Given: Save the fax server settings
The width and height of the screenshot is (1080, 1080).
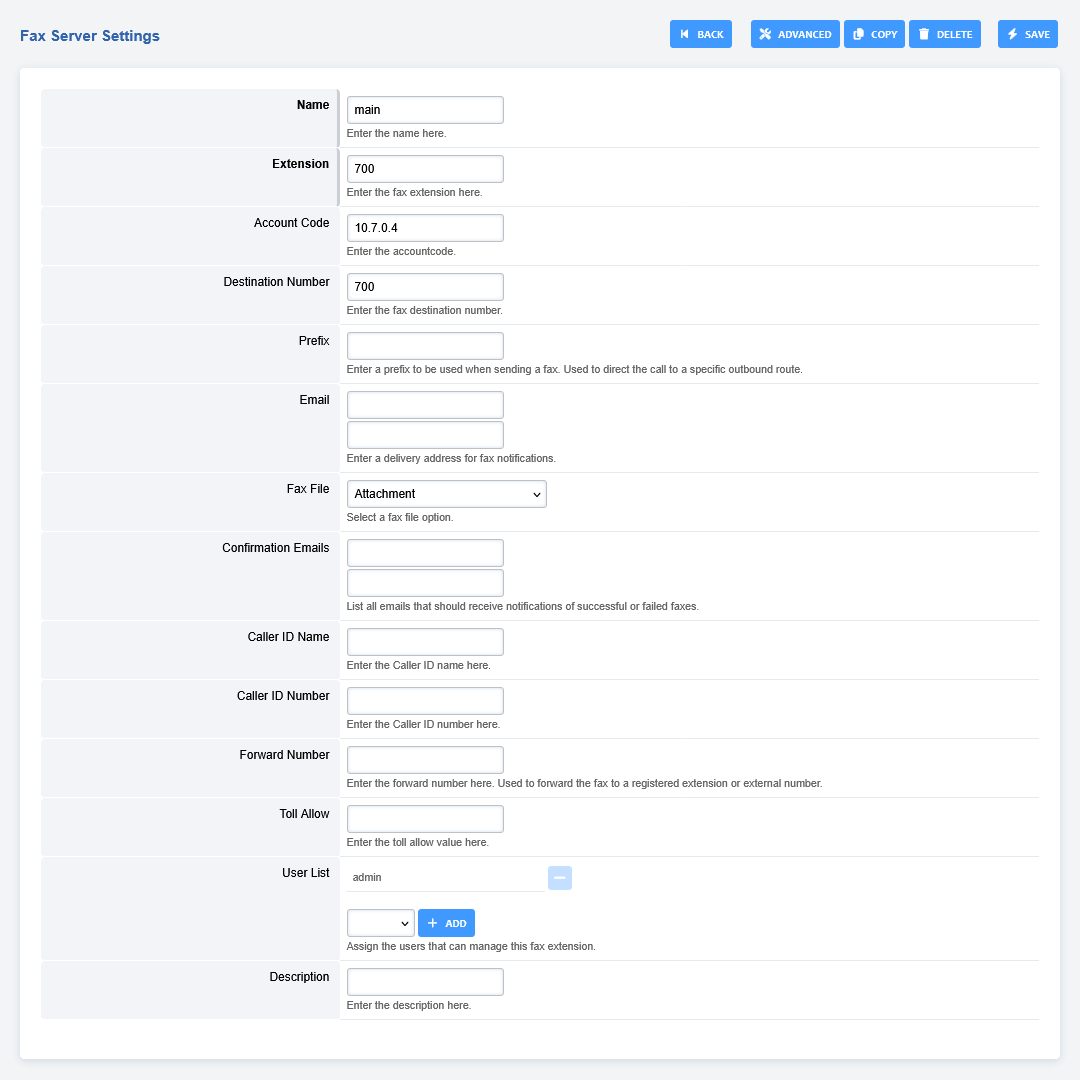Looking at the screenshot, I should click(1027, 34).
